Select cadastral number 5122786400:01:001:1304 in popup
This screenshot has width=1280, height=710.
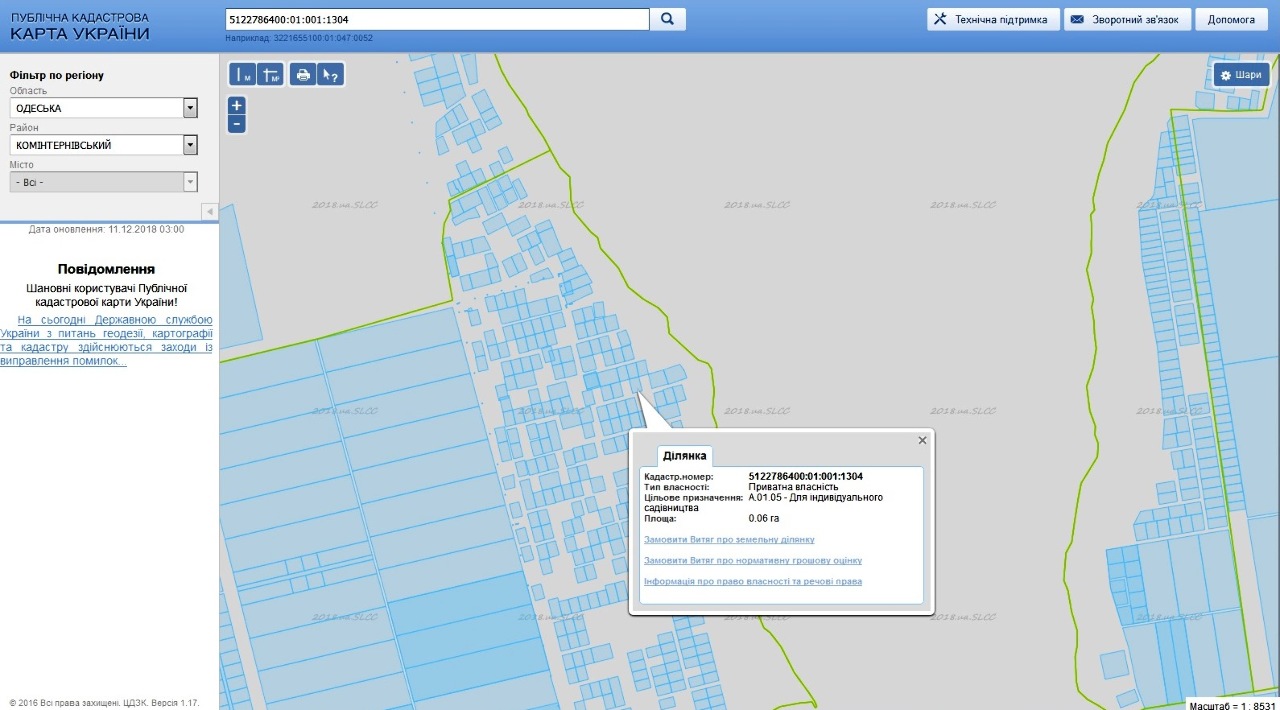[x=805, y=476]
